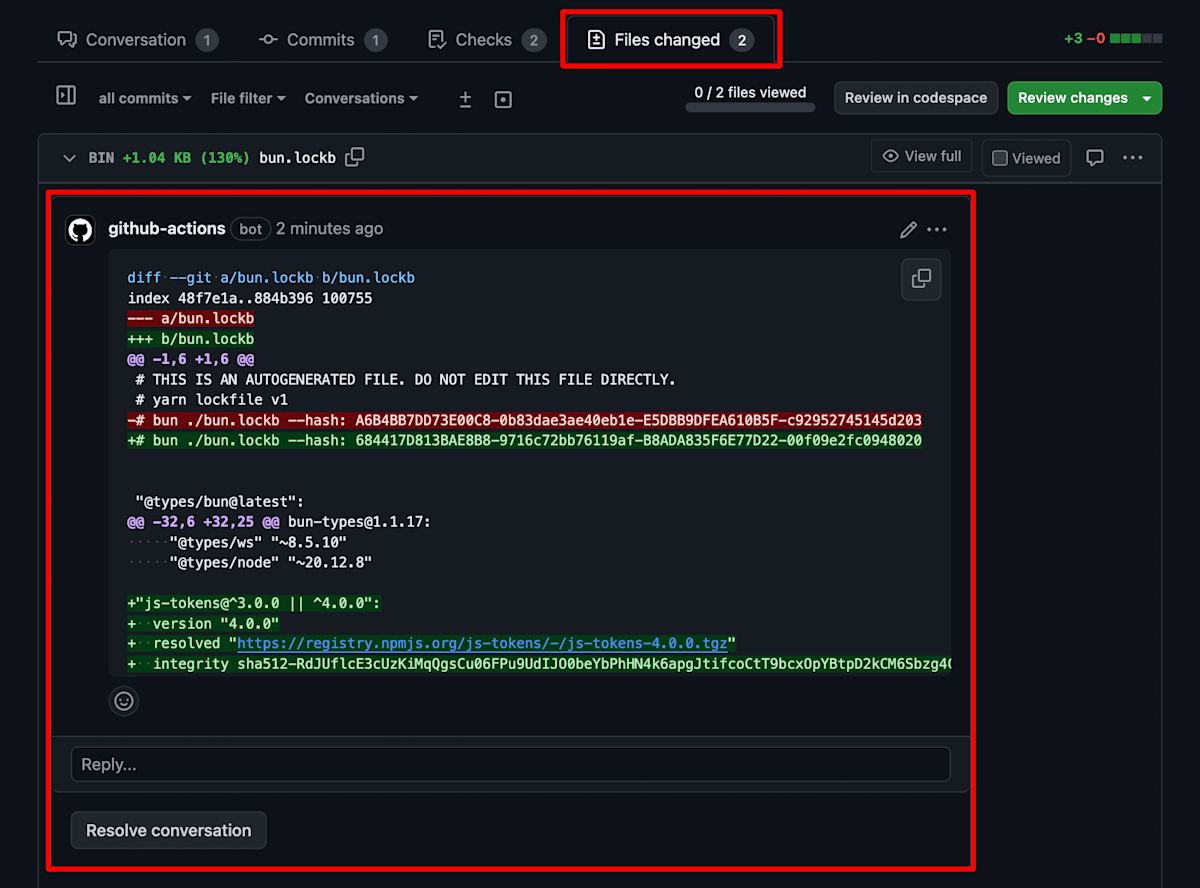Open the Conversation tab
The height and width of the screenshot is (888, 1200).
tap(136, 40)
